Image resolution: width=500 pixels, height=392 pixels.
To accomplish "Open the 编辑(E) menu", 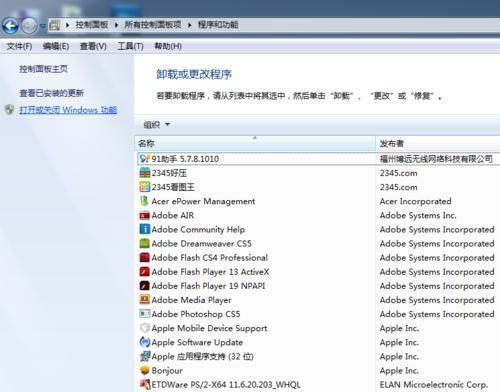I will (56, 46).
